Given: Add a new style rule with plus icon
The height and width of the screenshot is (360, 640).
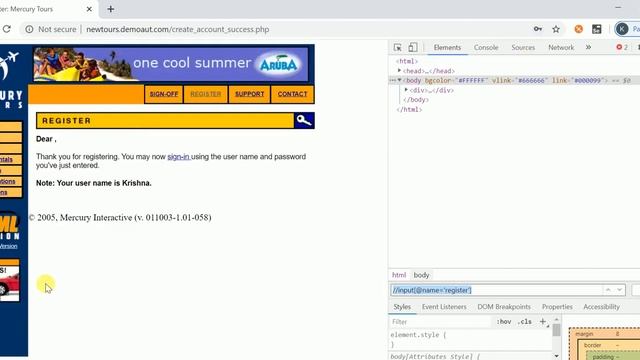Looking at the screenshot, I should coord(543,322).
